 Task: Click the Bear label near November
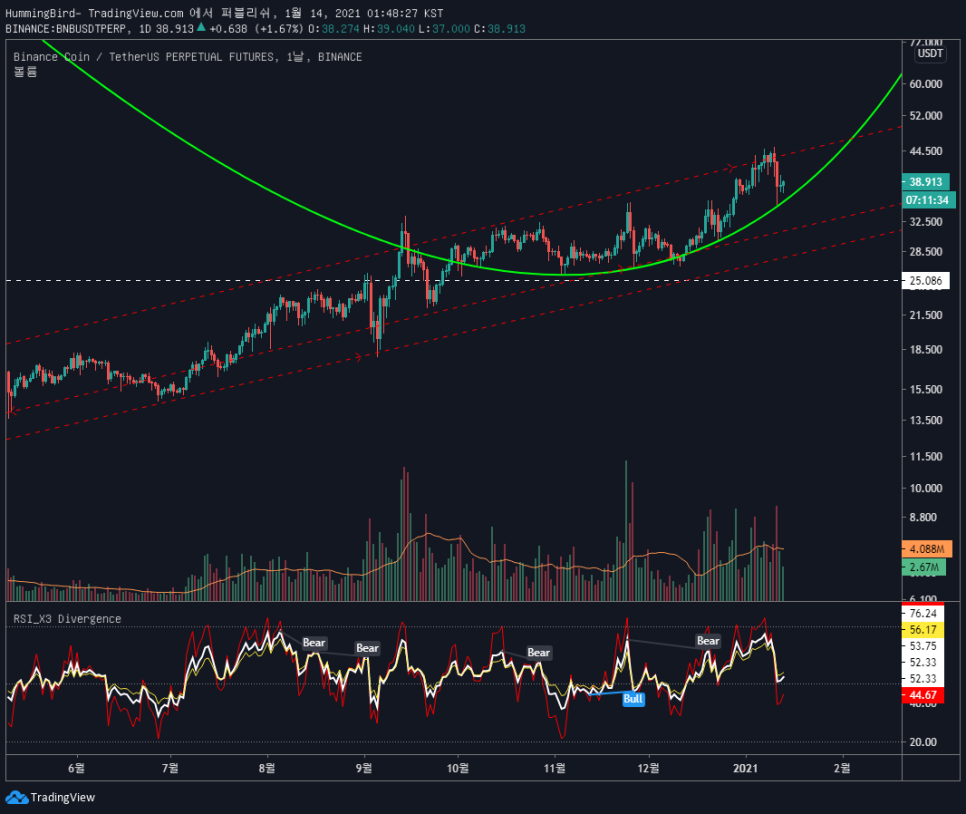(538, 653)
